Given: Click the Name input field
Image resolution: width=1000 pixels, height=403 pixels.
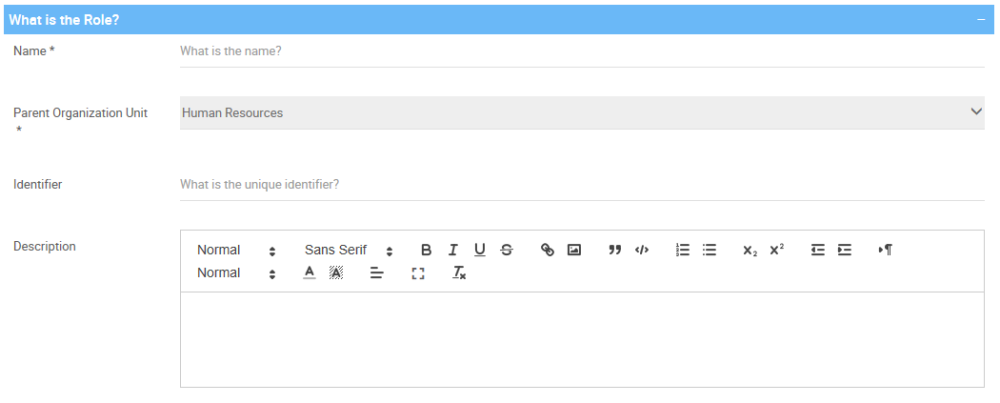Looking at the screenshot, I should pos(582,51).
